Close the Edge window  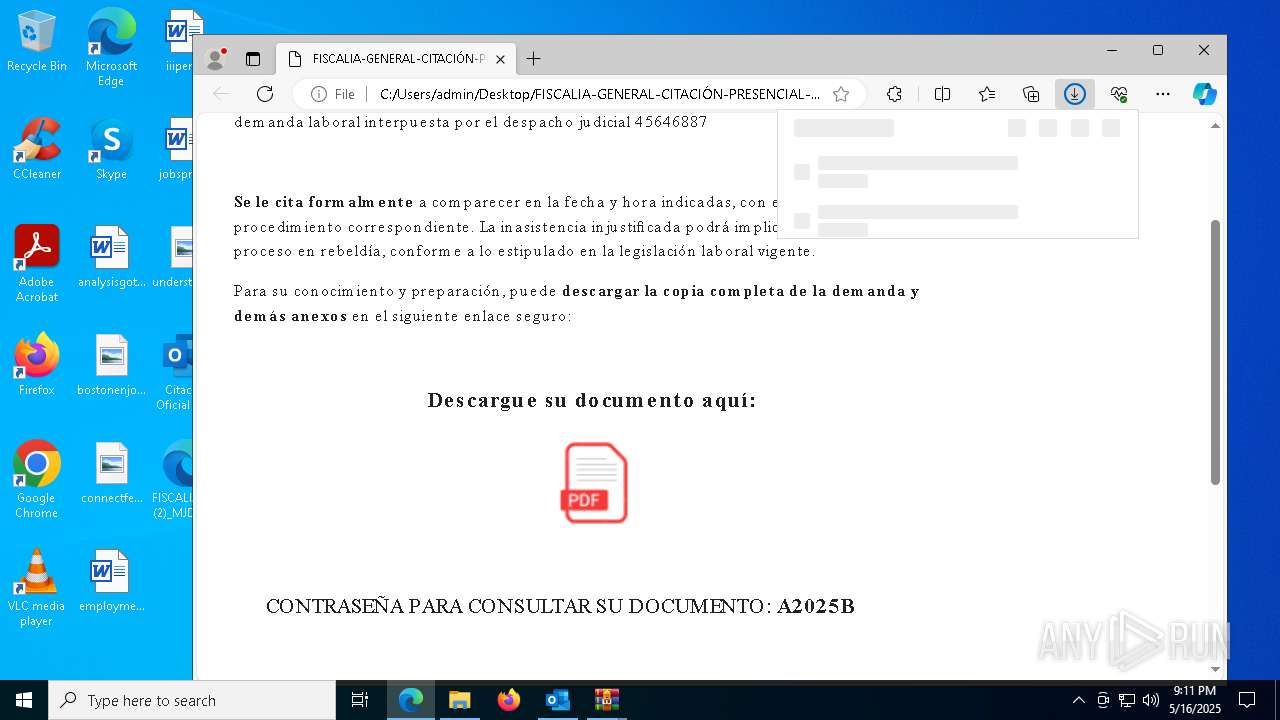click(1204, 50)
